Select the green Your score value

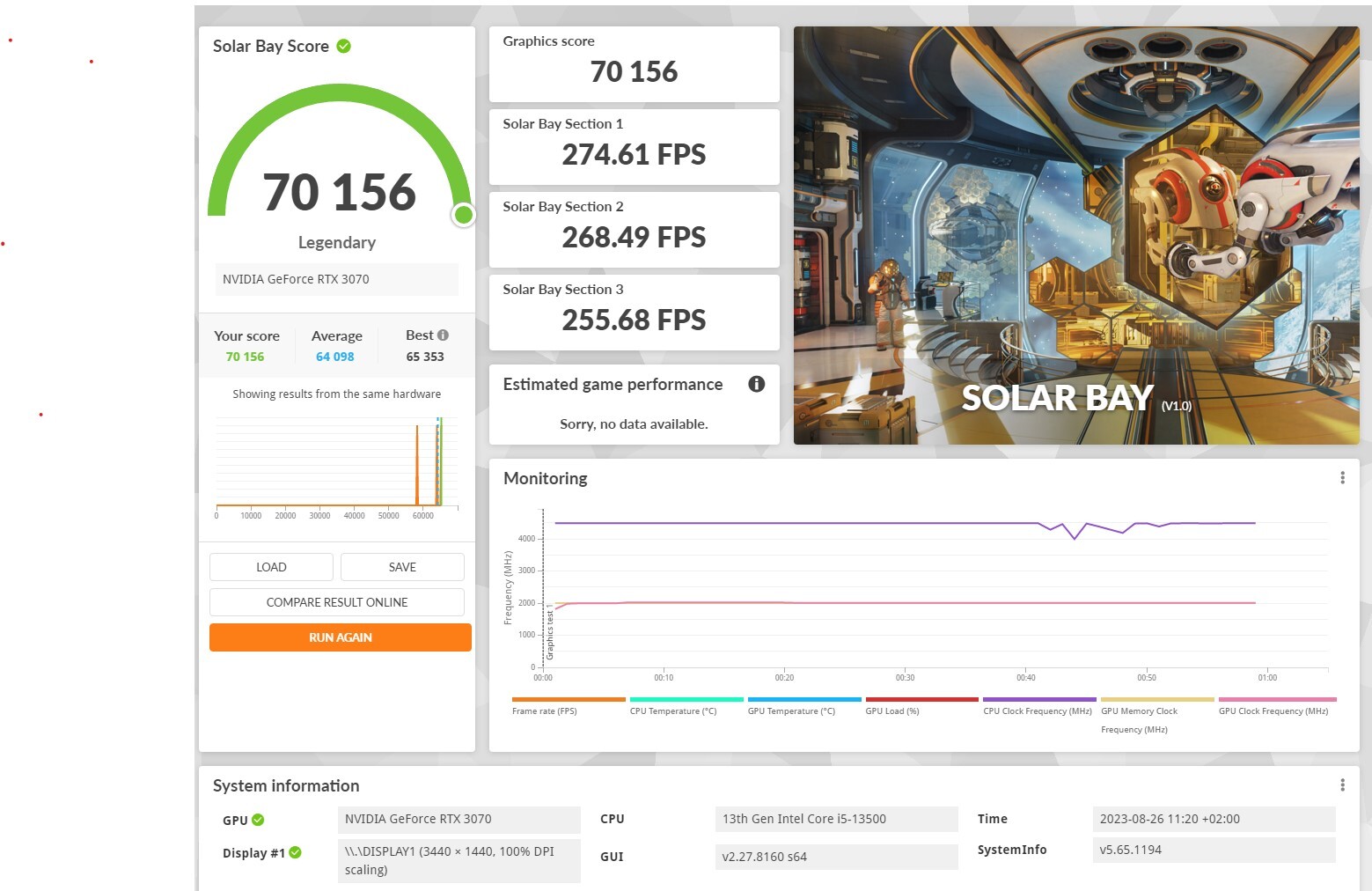coord(245,357)
